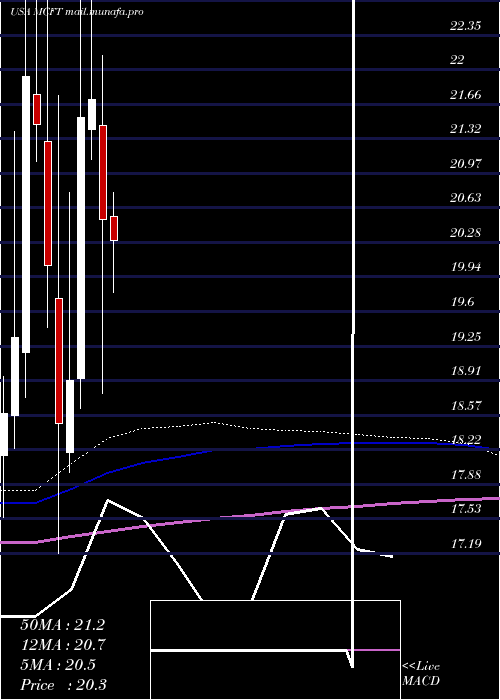The image size is (500, 700).
Task: Click the 19.94 price axis label
Action: coord(465,267)
